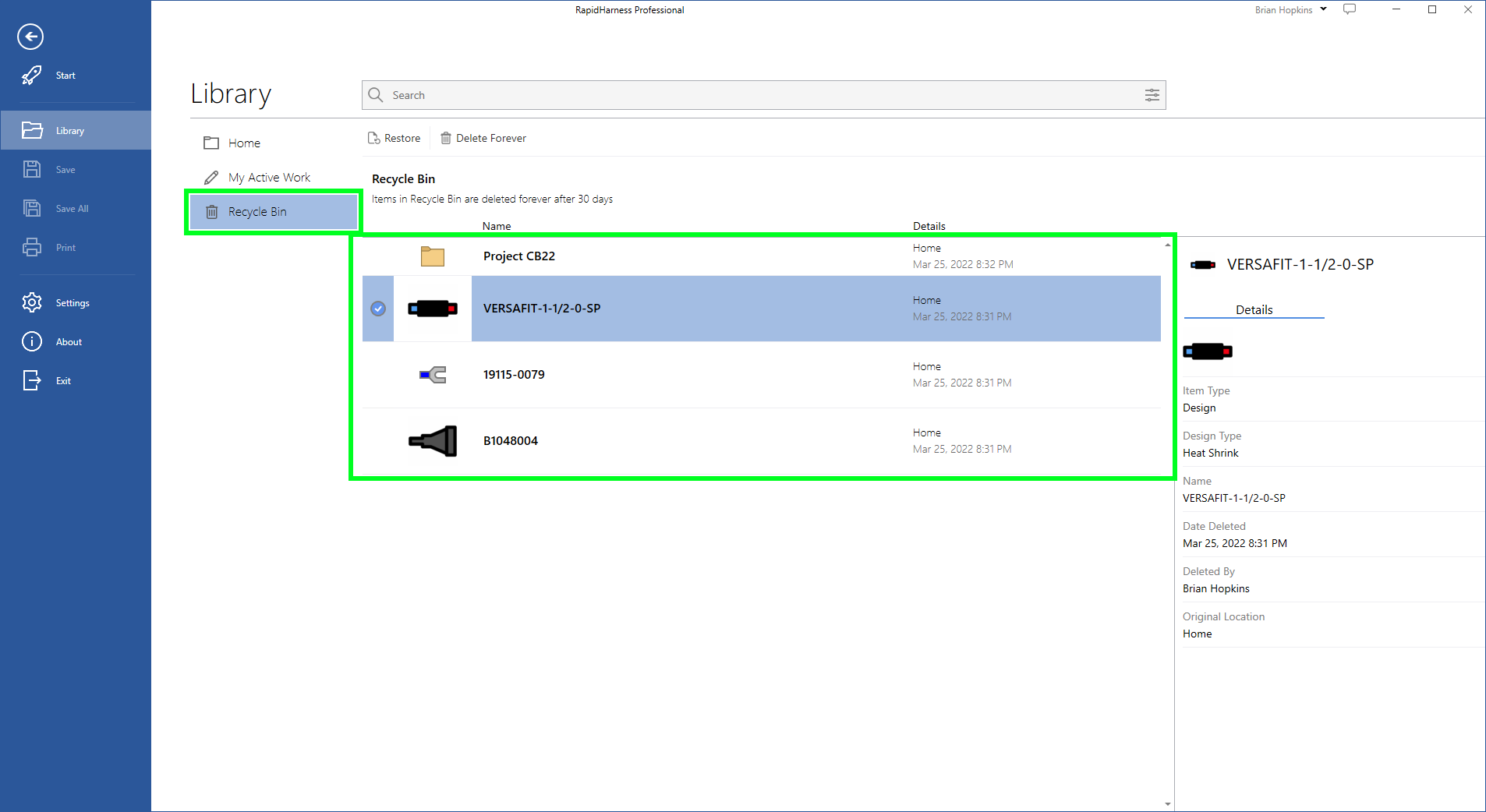Select Recycle Bin in Library navigation
This screenshot has height=812, width=1486.
point(273,212)
